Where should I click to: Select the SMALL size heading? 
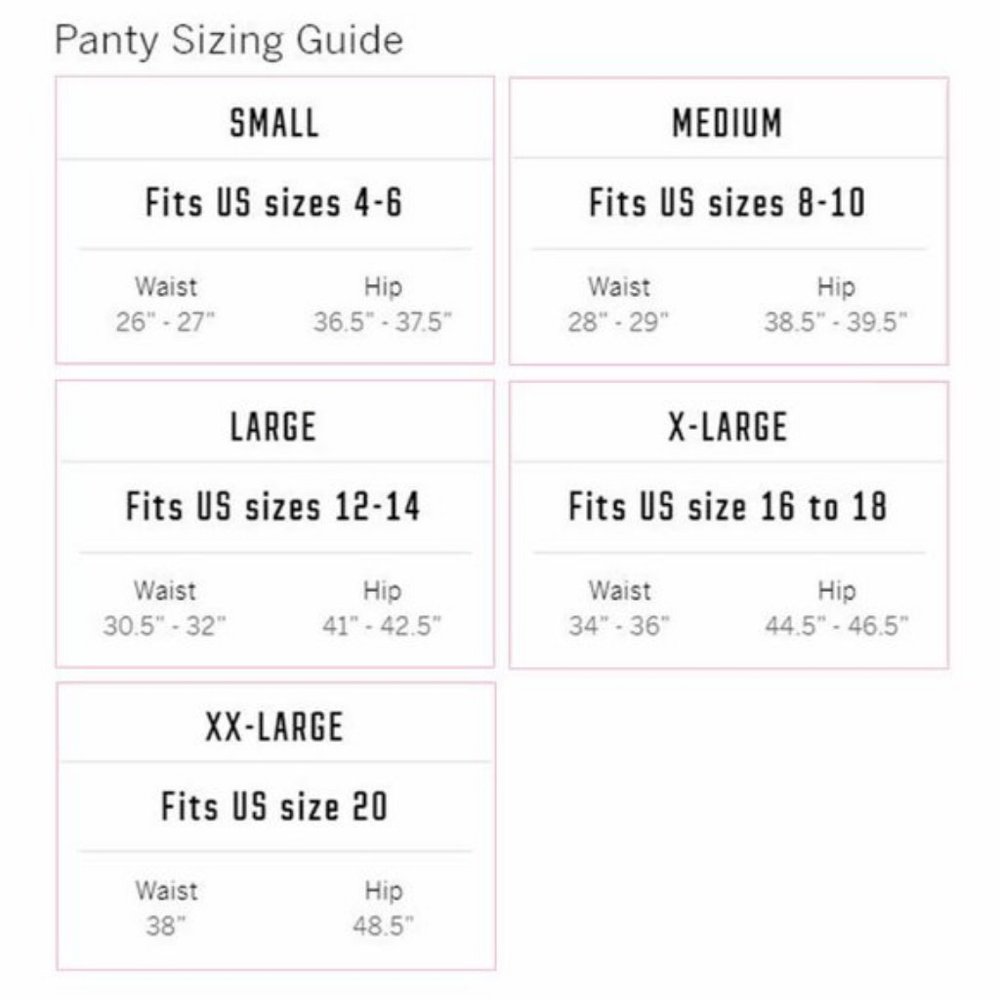274,123
